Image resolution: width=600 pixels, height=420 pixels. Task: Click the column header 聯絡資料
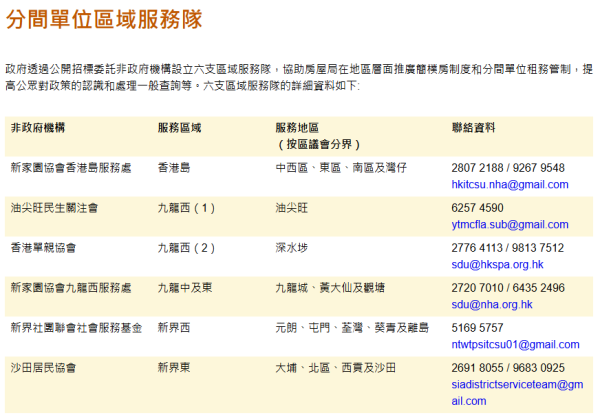pos(473,128)
